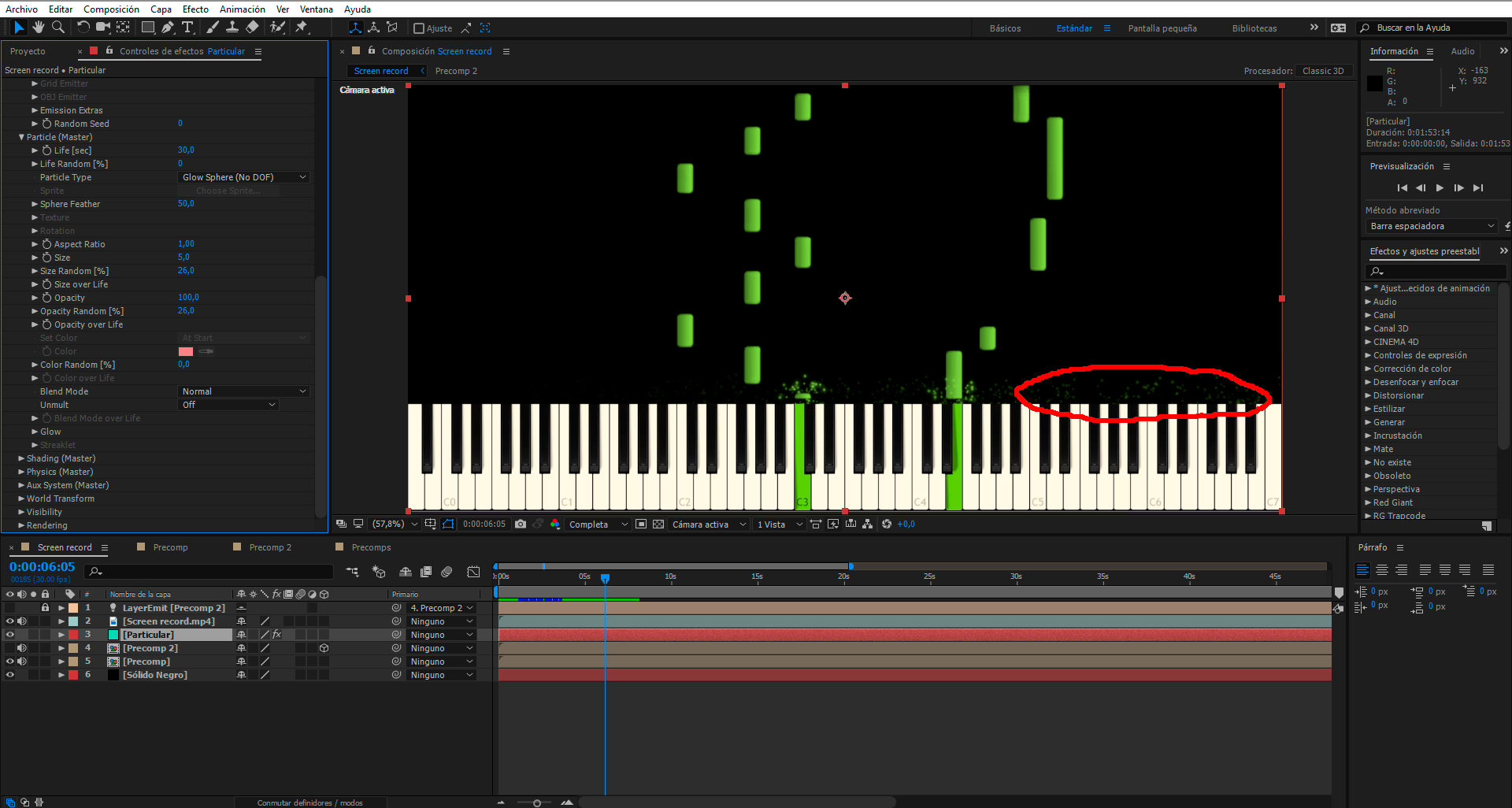Select the Unified Camera tool

102,28
